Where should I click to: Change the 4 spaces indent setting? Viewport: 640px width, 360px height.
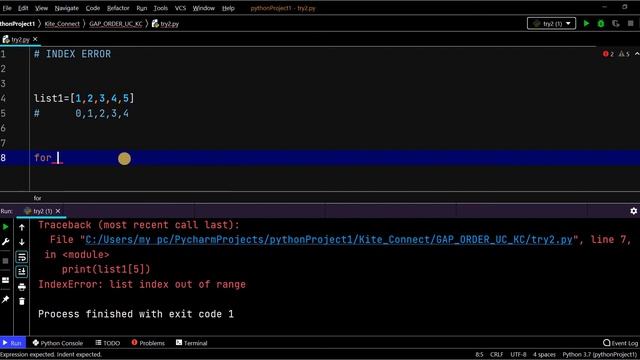tap(544, 355)
